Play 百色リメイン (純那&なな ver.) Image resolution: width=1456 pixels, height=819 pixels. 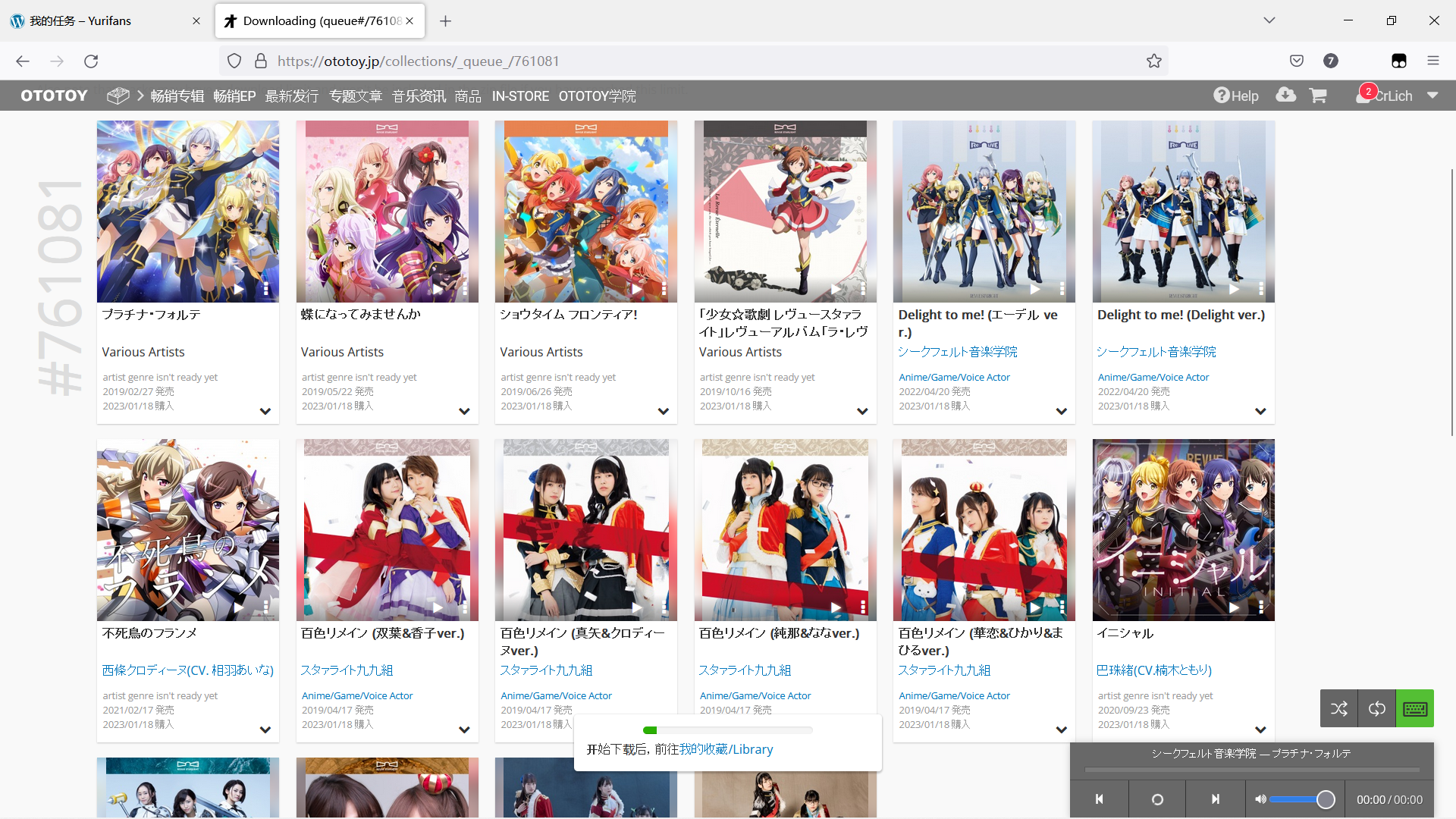836,607
